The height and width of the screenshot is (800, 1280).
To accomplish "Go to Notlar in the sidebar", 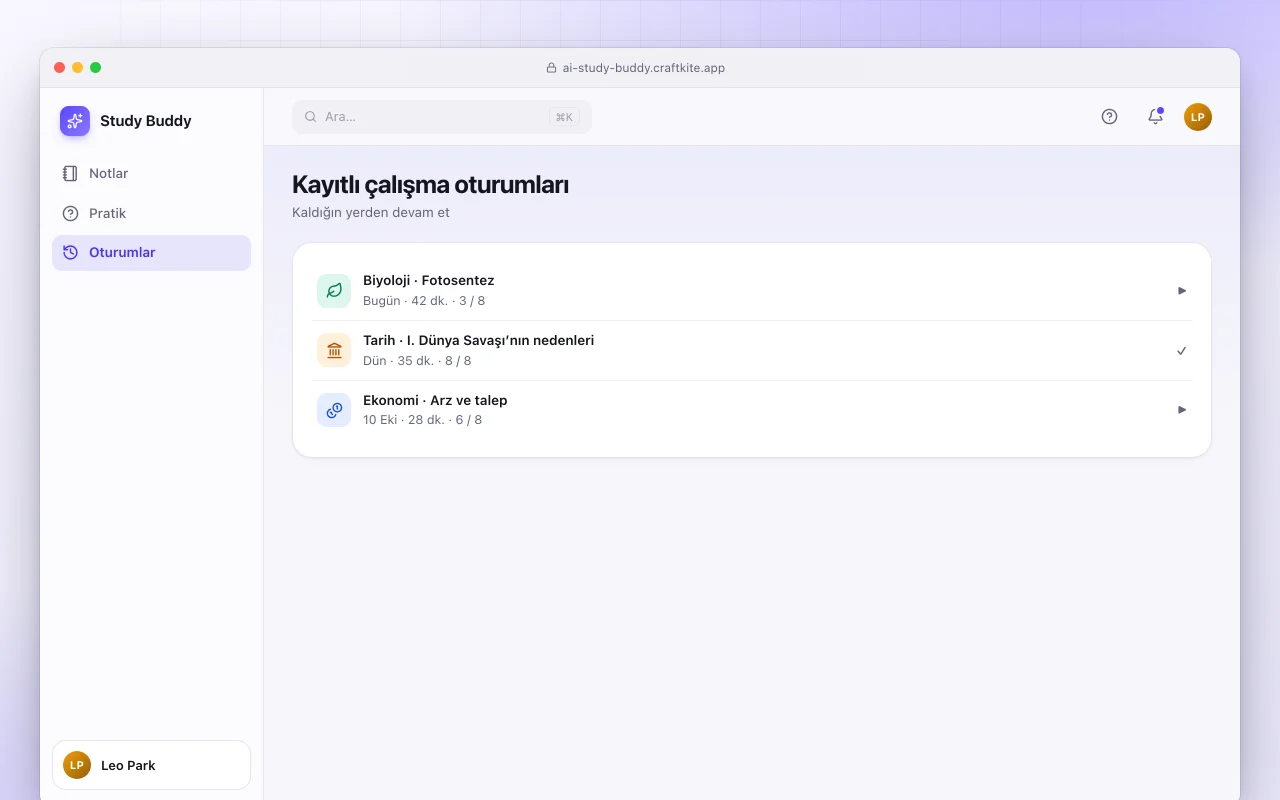I will [x=151, y=173].
